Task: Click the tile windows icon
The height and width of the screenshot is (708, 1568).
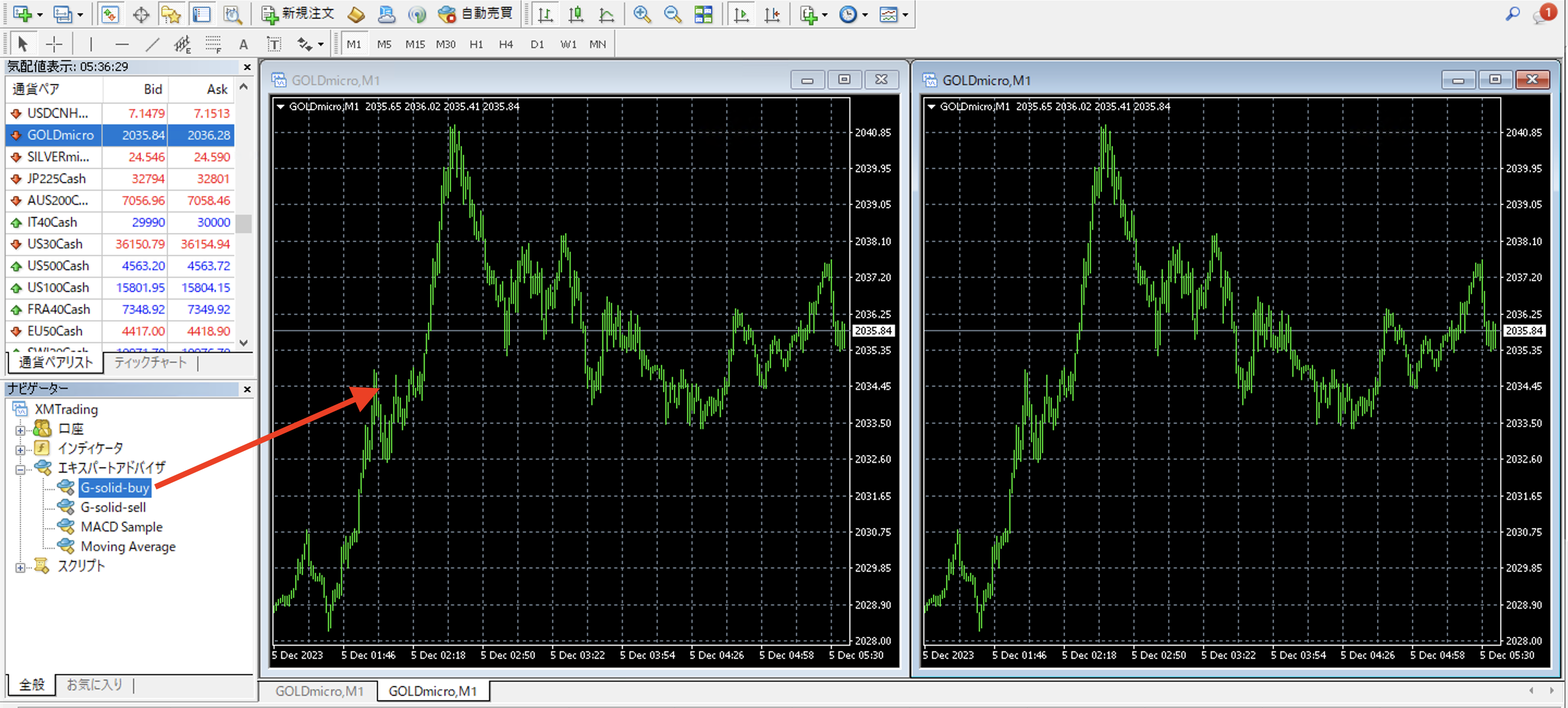Action: click(703, 14)
